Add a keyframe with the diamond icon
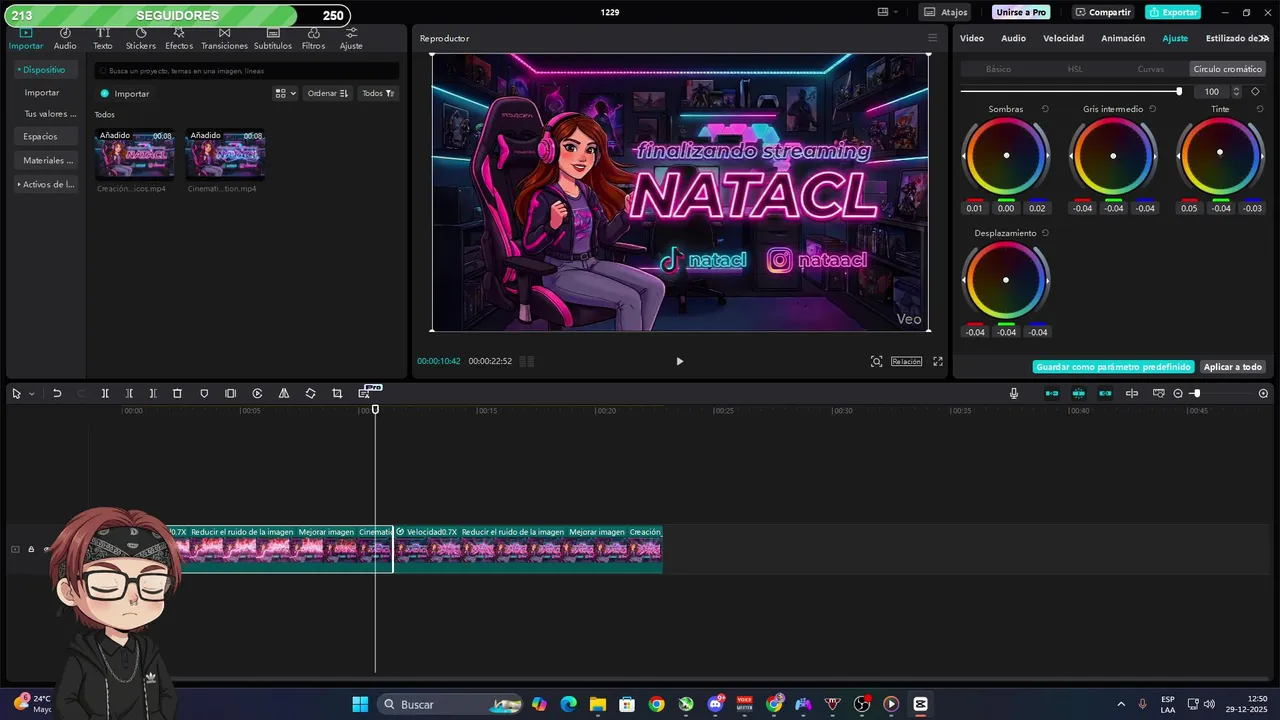The height and width of the screenshot is (720, 1280). click(1256, 91)
